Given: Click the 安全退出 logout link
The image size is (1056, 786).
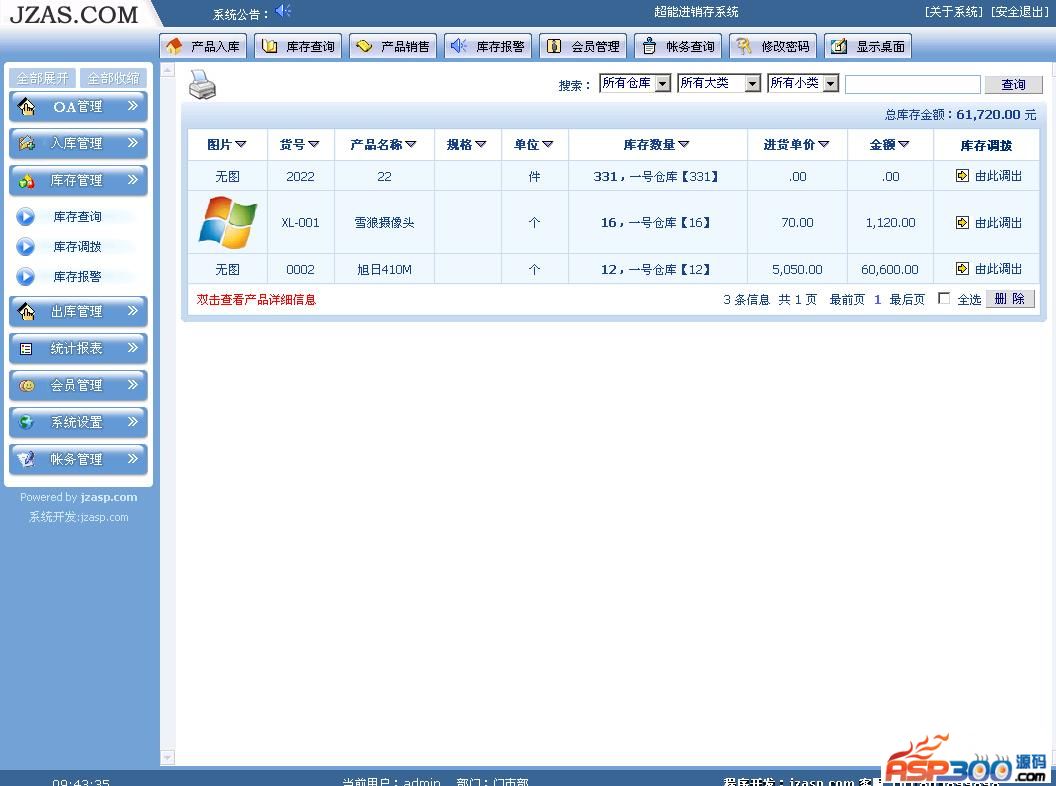Looking at the screenshot, I should 1020,11.
